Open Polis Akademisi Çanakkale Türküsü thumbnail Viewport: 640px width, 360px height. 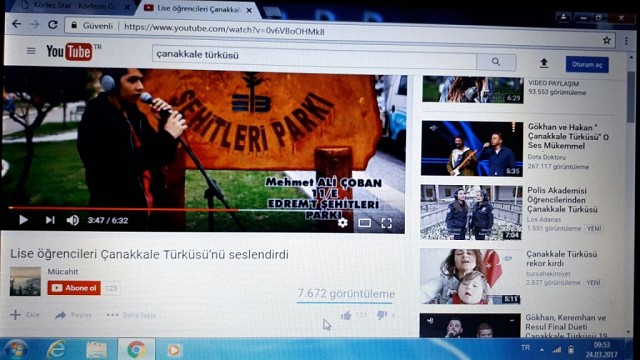coord(471,212)
